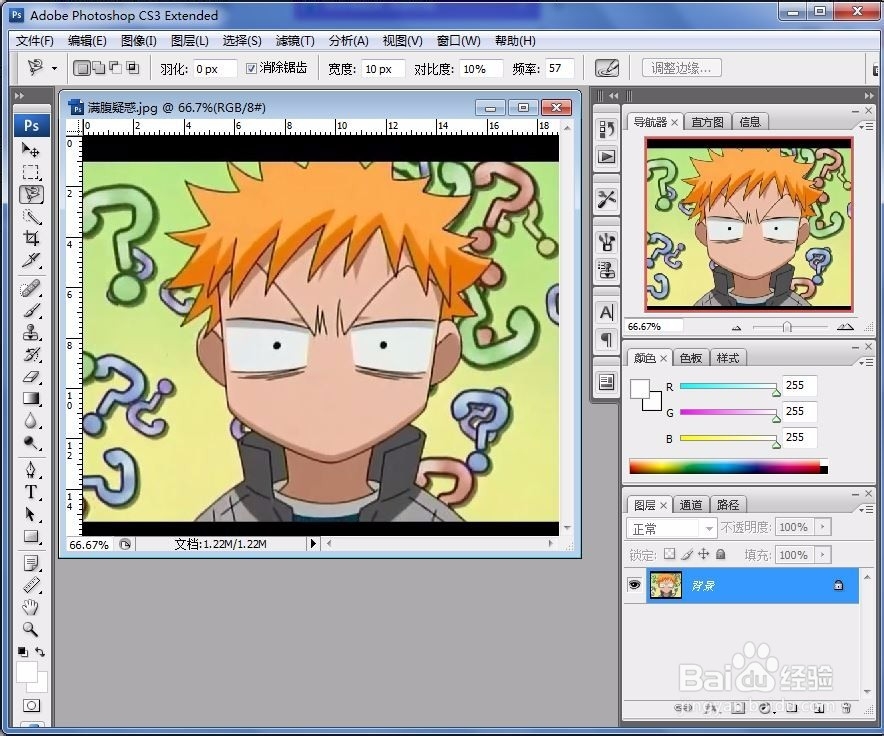Image resolution: width=884 pixels, height=736 pixels.
Task: Select the Path Selection tool
Action: [x=31, y=514]
